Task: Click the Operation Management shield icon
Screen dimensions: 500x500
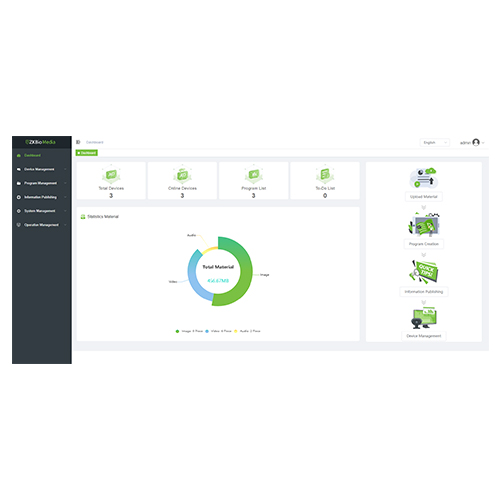Action: coord(19,225)
